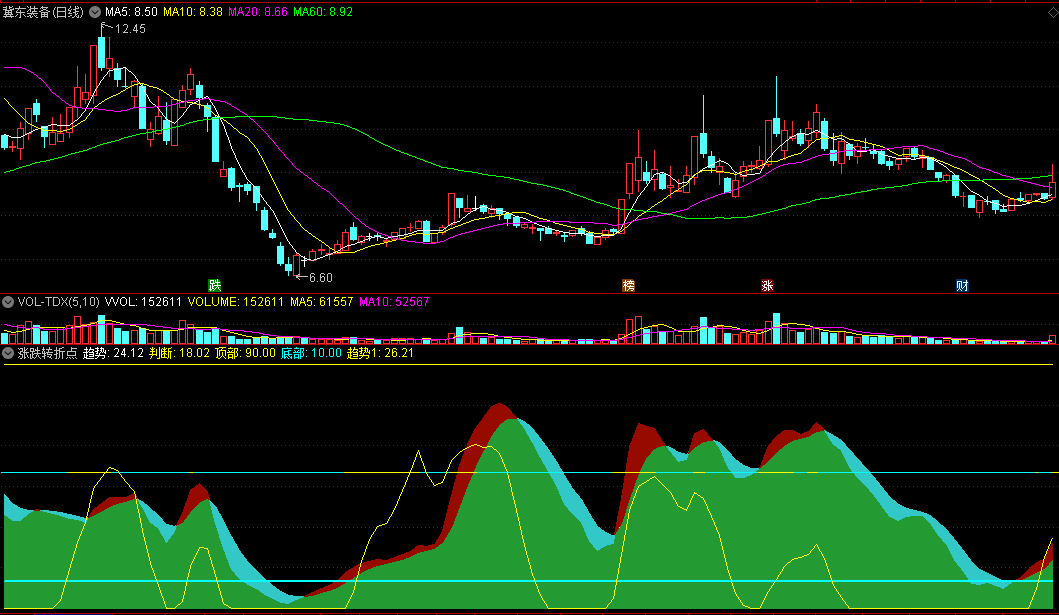Viewport: 1059px width, 615px height.
Task: Click the MA5: 8.50 moving average label
Action: tap(131, 12)
